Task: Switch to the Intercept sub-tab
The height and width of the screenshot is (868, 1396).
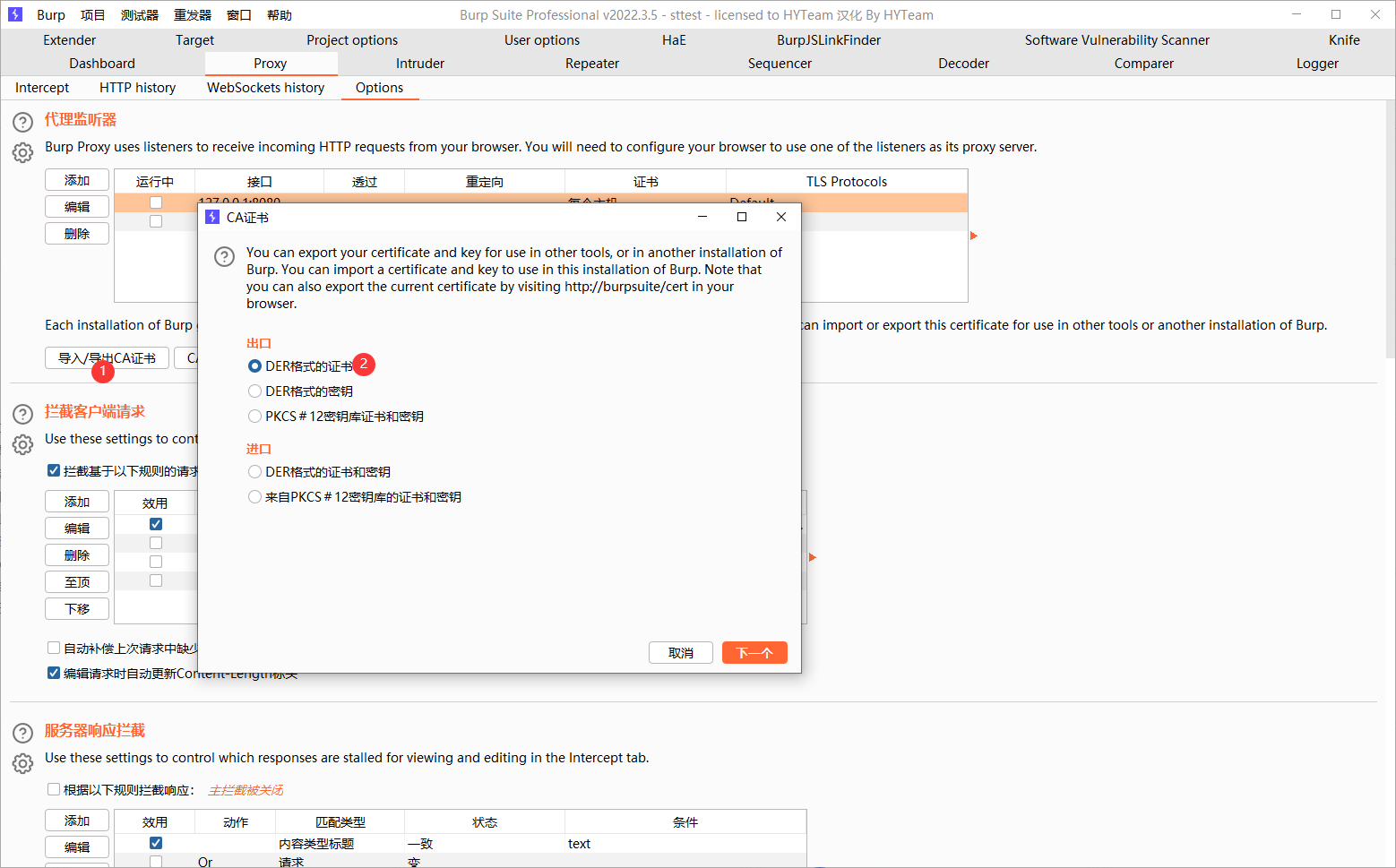Action: point(42,88)
